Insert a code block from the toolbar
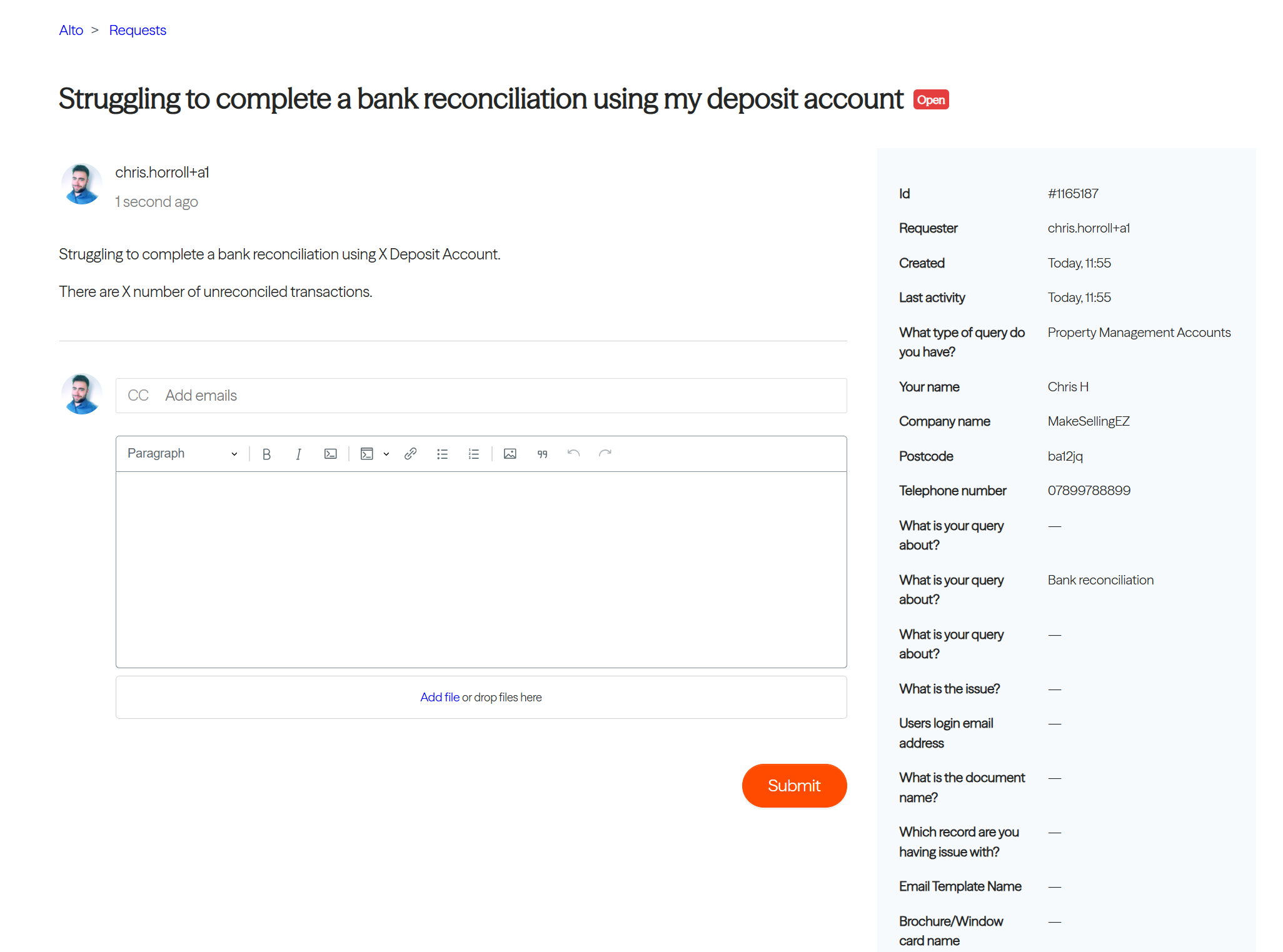The width and height of the screenshot is (1283, 952). 367,454
